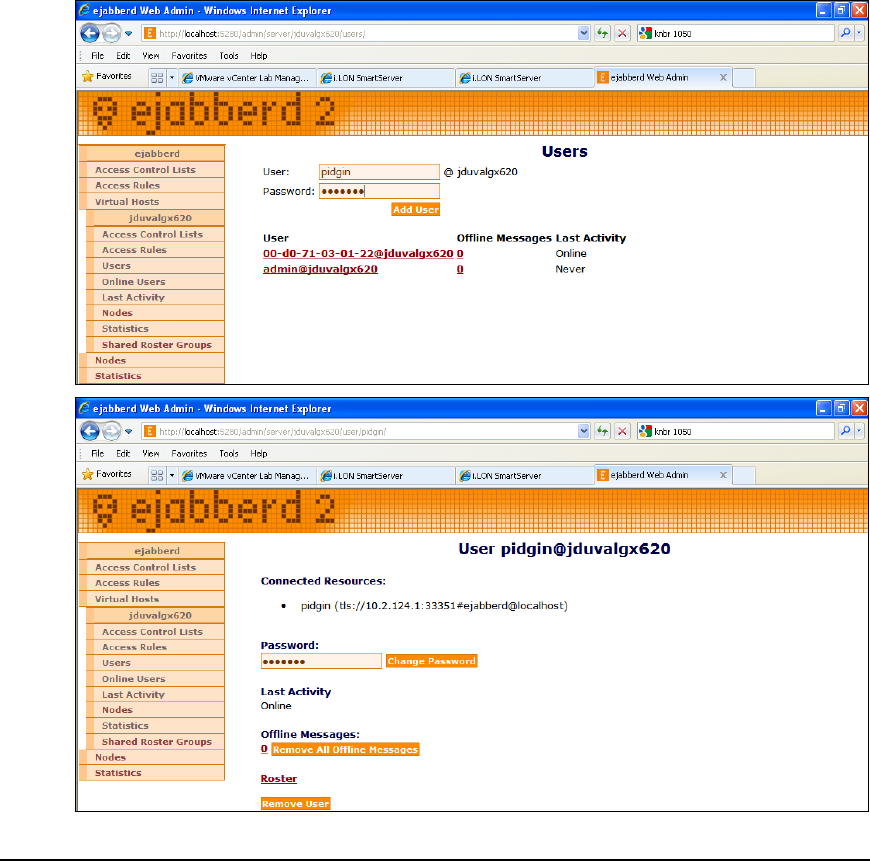This screenshot has width=870, height=861.
Task: Expand address bar dropdown in top window
Action: pyautogui.click(x=583, y=33)
